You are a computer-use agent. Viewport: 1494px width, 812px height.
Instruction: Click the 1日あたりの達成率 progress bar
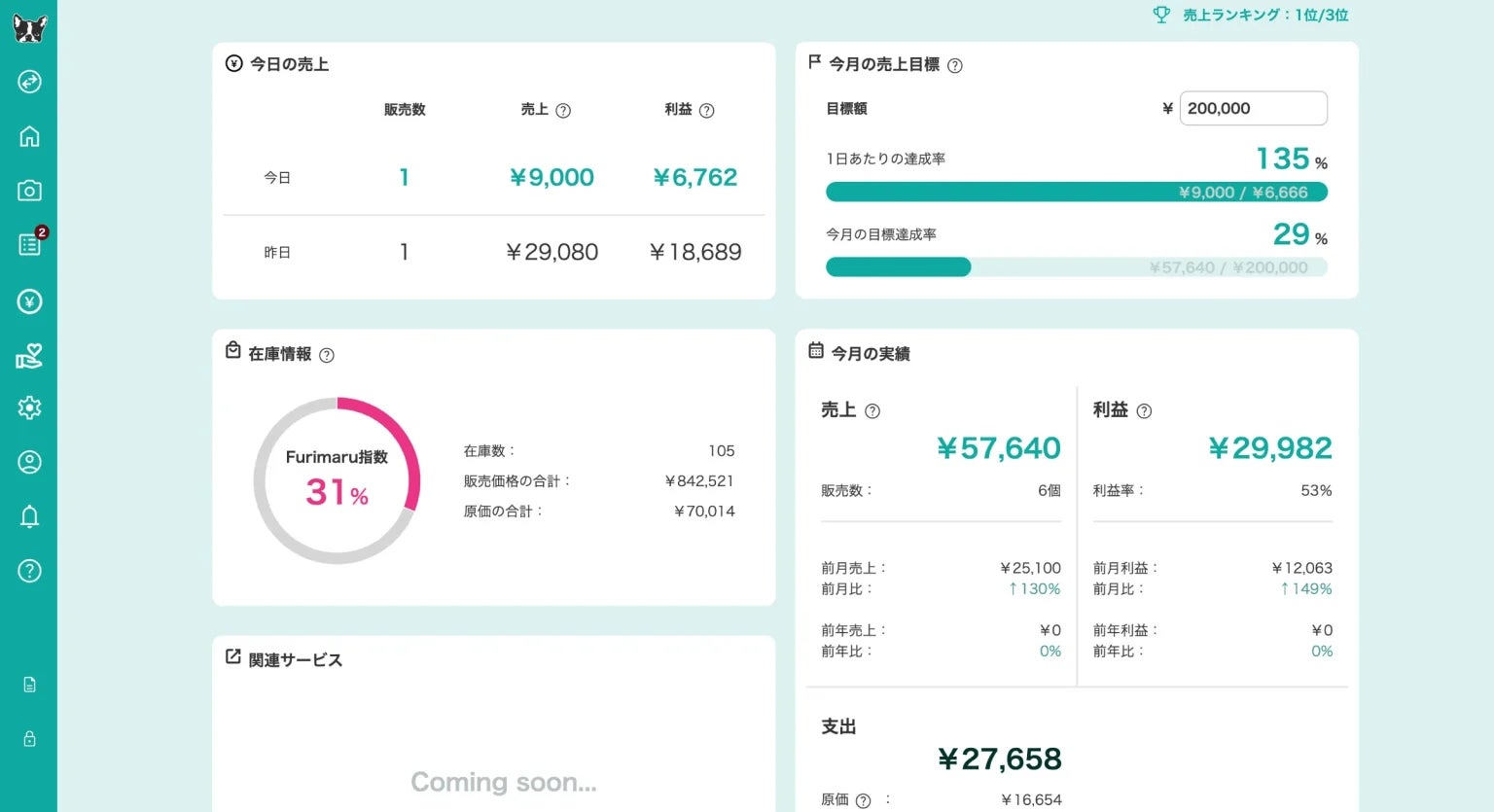tap(1077, 193)
